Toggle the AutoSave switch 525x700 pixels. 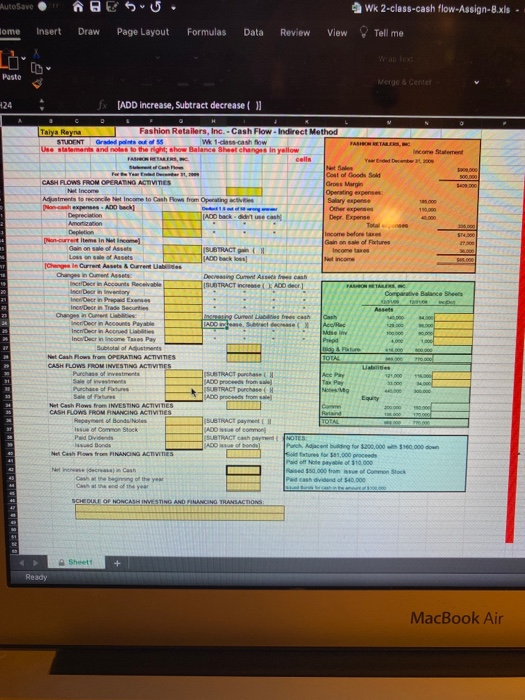click(46, 7)
